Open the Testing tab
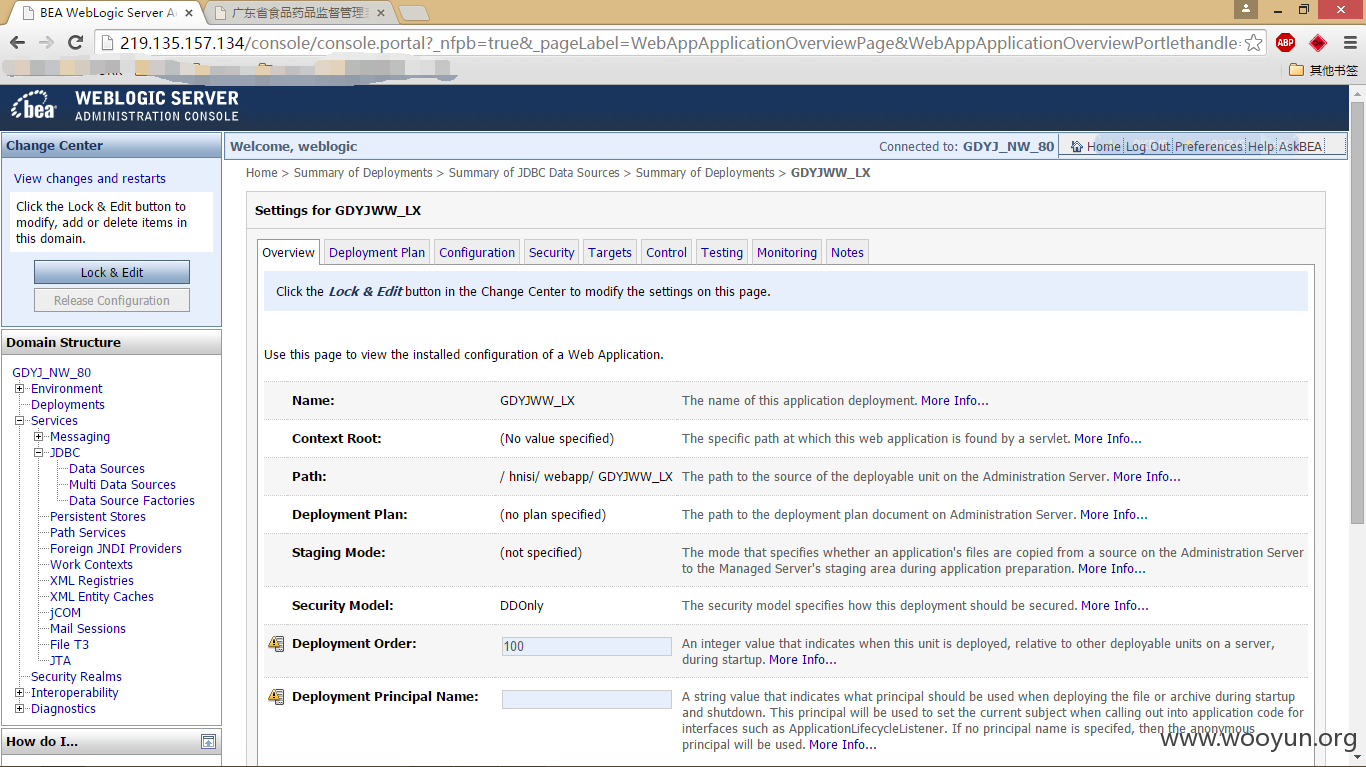This screenshot has height=767, width=1366. [722, 252]
